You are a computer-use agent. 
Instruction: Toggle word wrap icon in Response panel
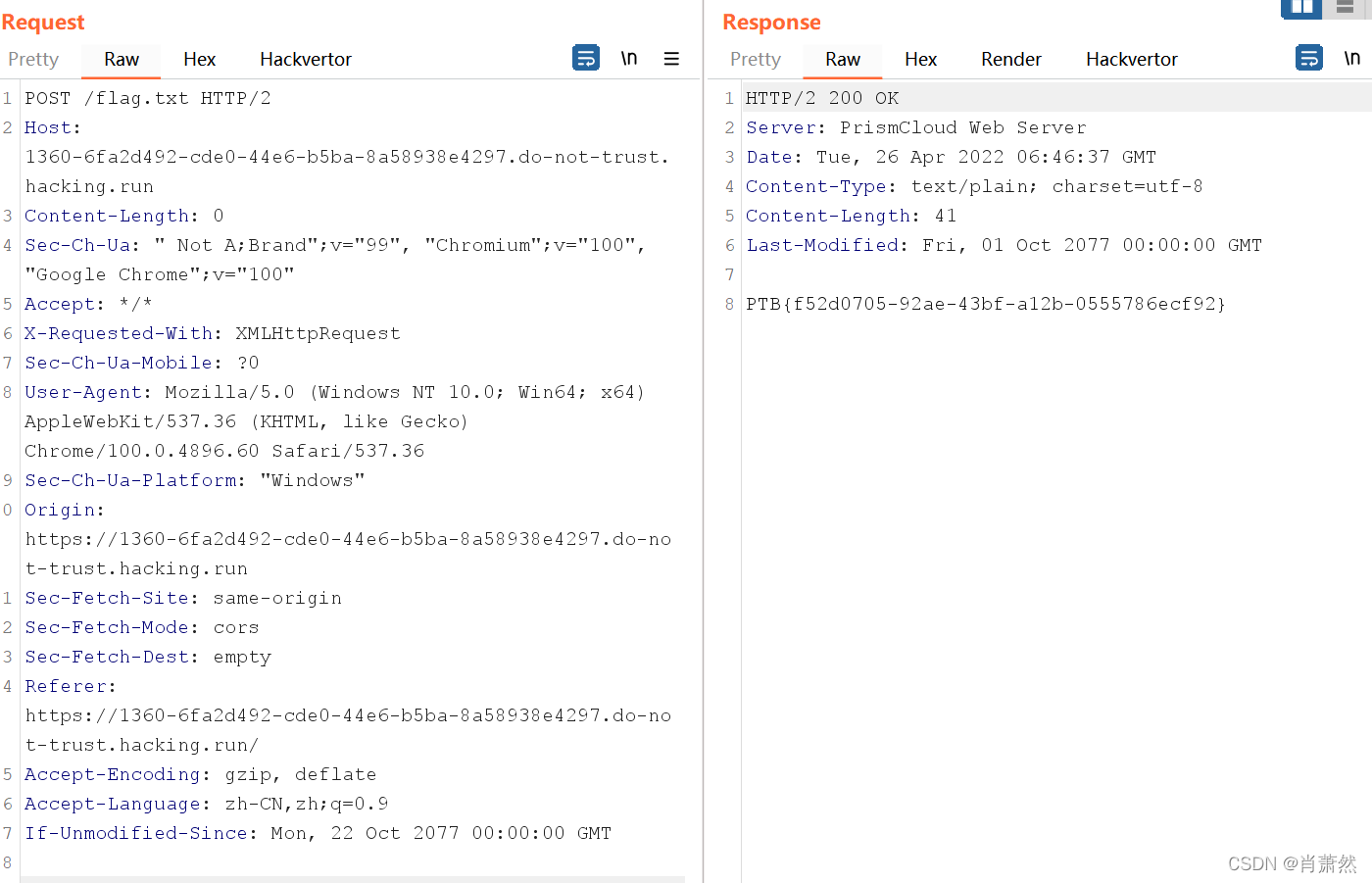(x=1309, y=58)
